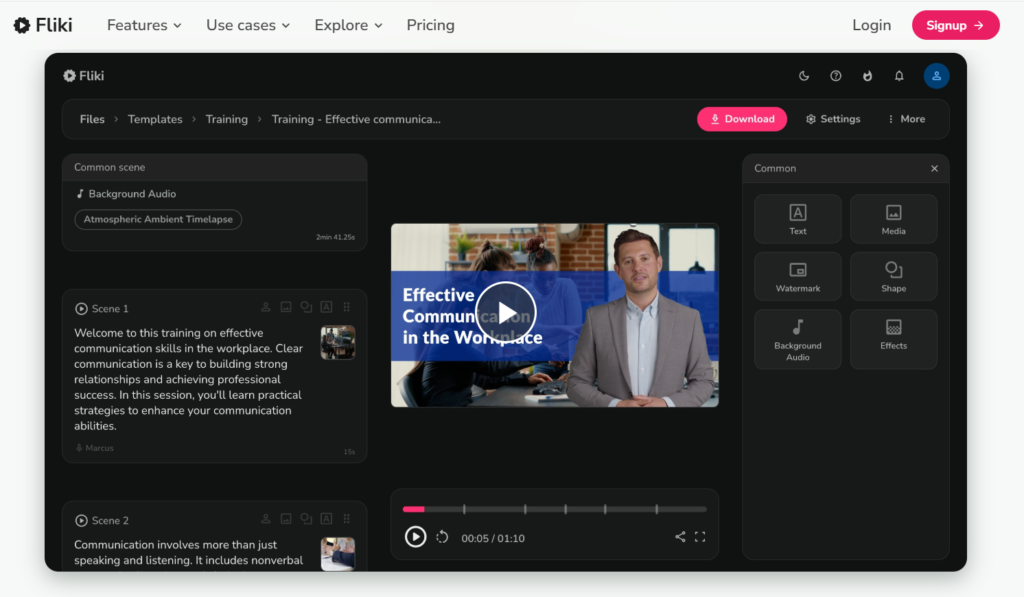Play Scene 1 preview
1024x597 pixels.
coord(81,309)
